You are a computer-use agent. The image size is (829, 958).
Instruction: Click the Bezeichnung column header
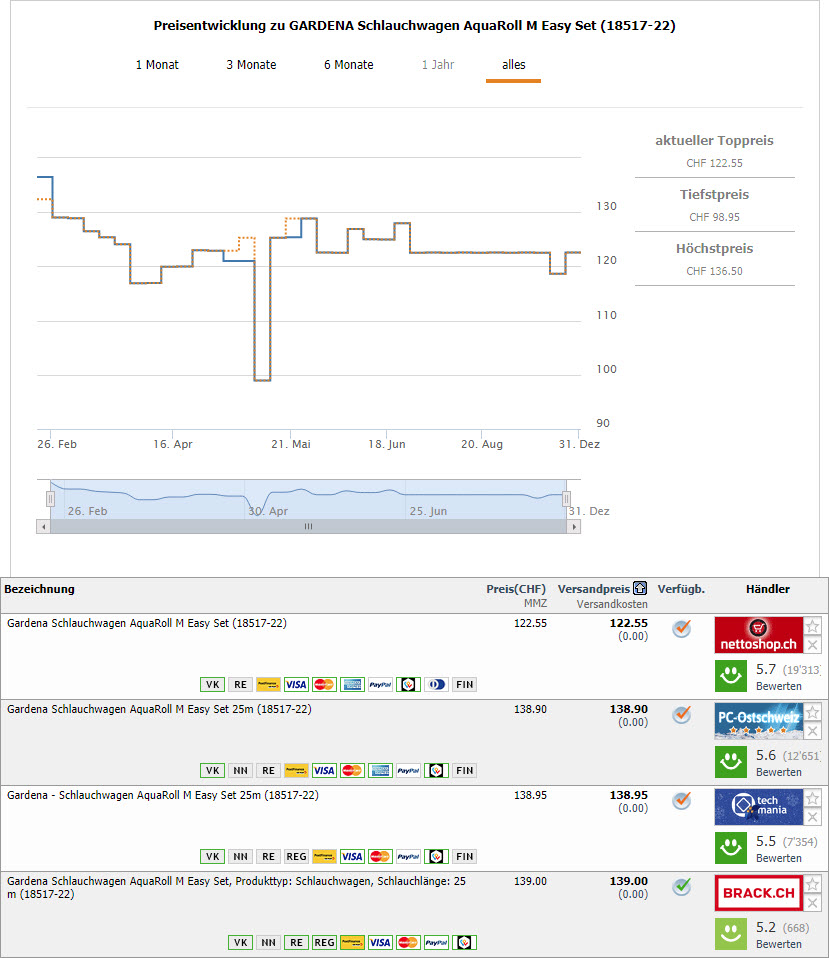tap(40, 589)
